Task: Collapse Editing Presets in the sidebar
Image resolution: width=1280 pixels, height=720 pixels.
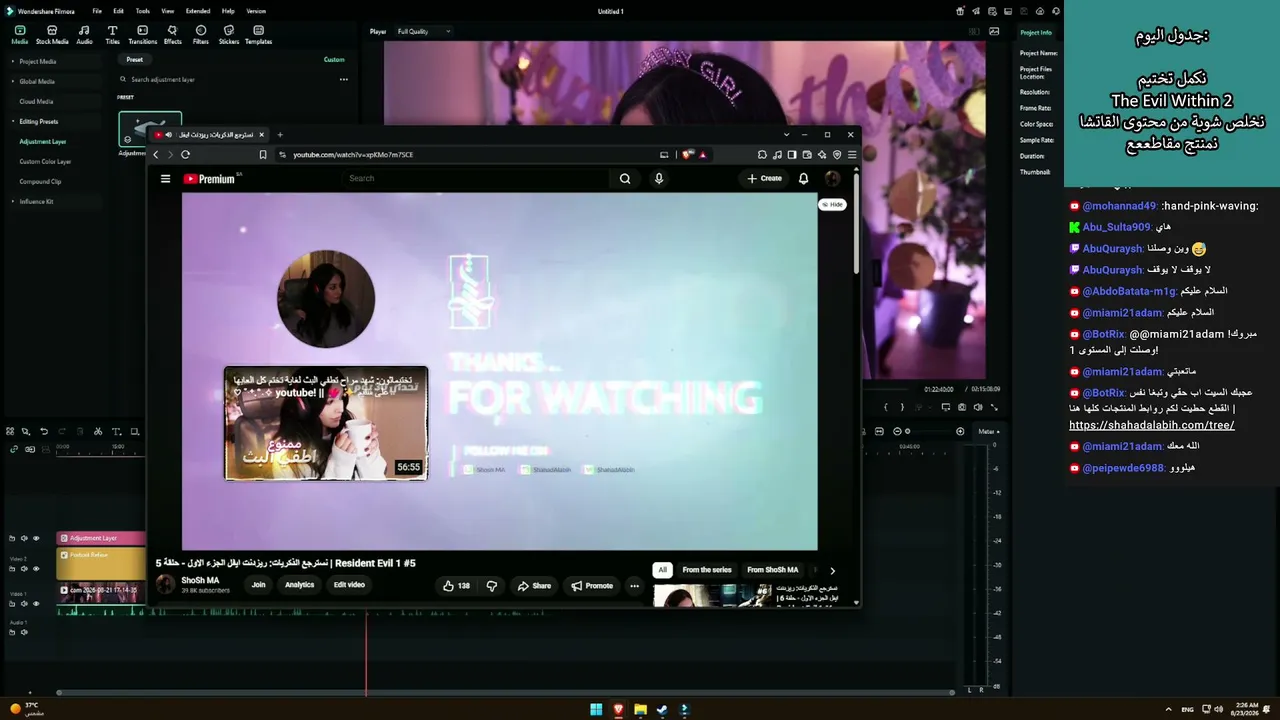Action: 12,121
